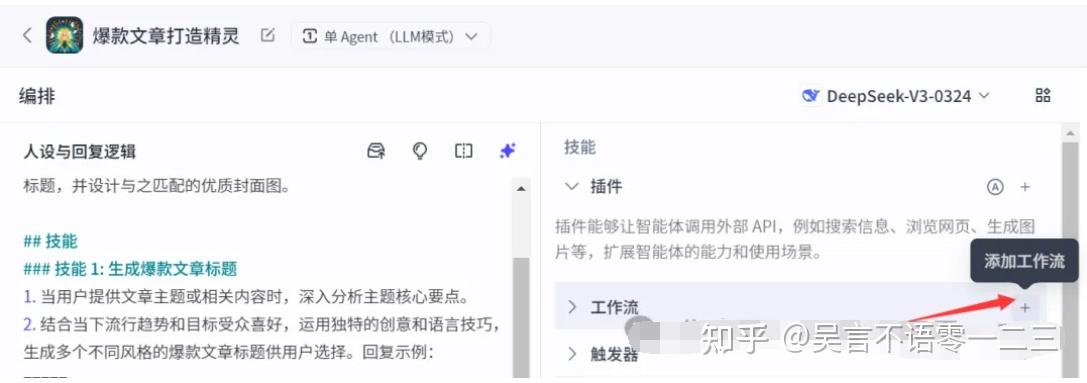Expand the 工作流 section chevron

coord(572,307)
